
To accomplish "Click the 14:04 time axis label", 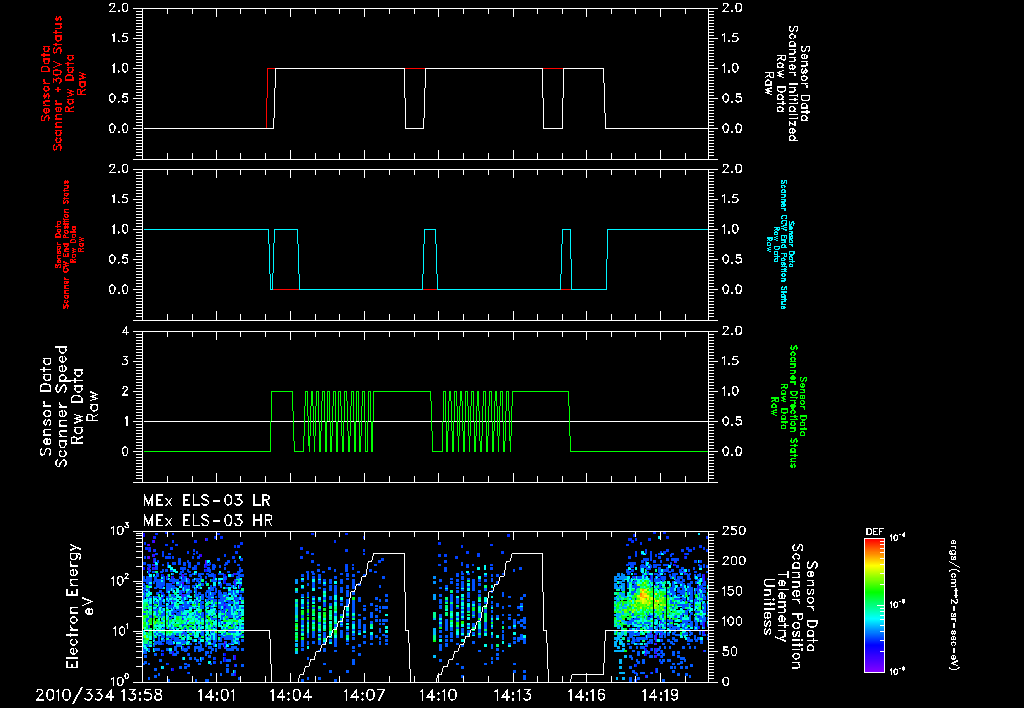I will pyautogui.click(x=290, y=696).
